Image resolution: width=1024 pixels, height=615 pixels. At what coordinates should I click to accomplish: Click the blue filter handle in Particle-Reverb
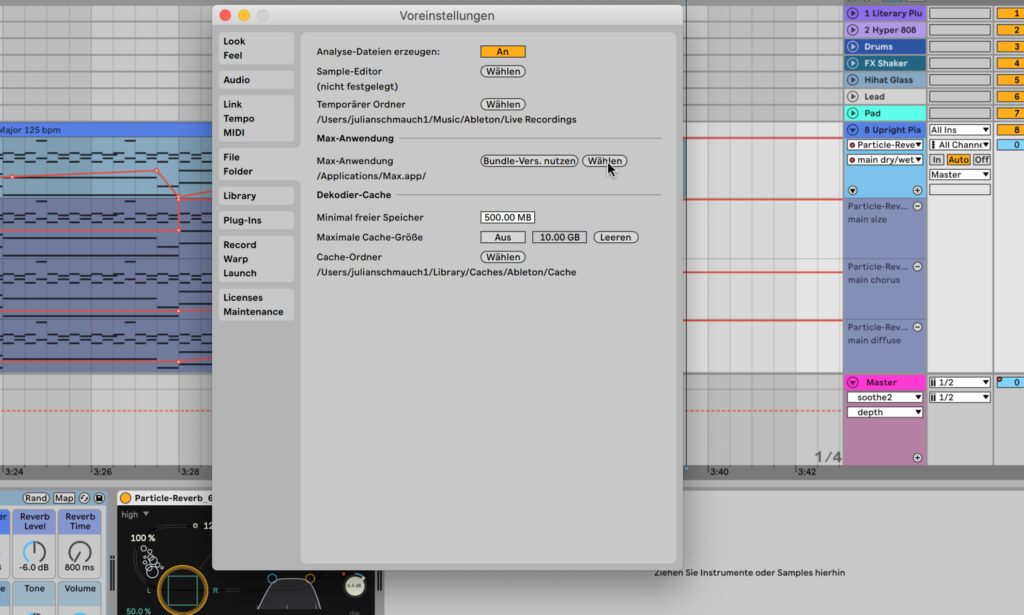point(272,578)
